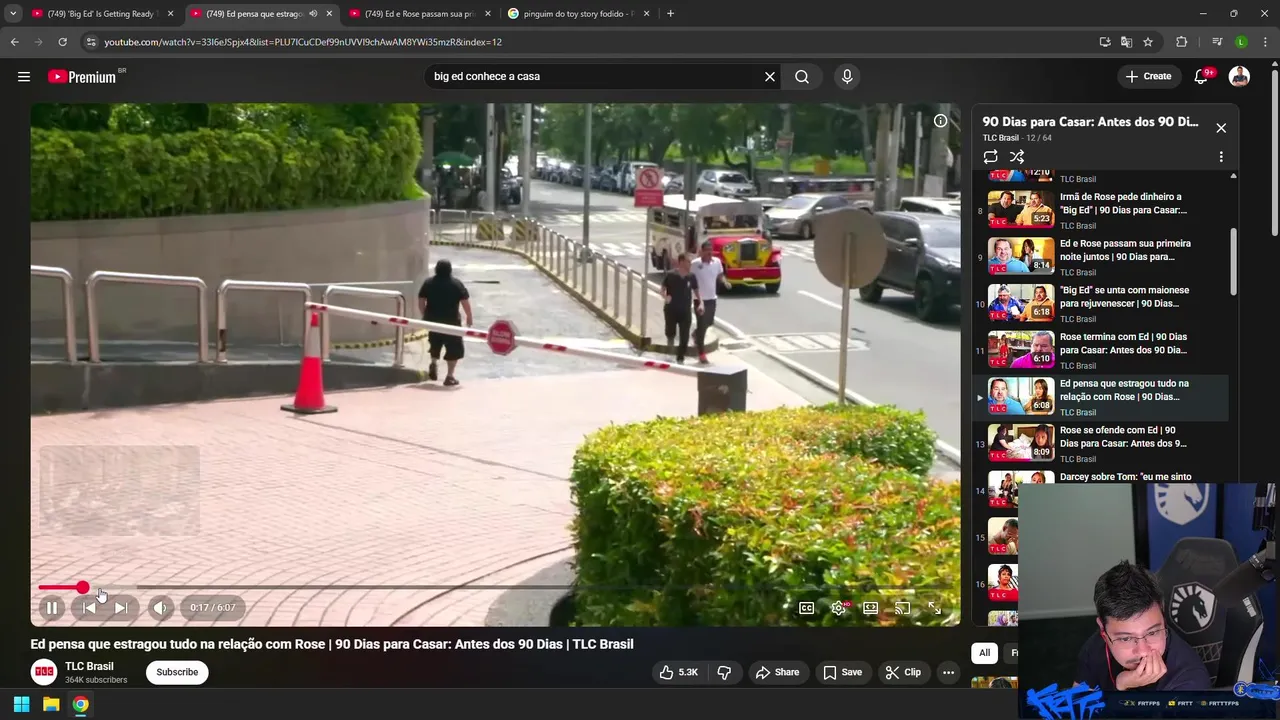The image size is (1280, 720).
Task: Translate this page icon
Action: point(1126,42)
